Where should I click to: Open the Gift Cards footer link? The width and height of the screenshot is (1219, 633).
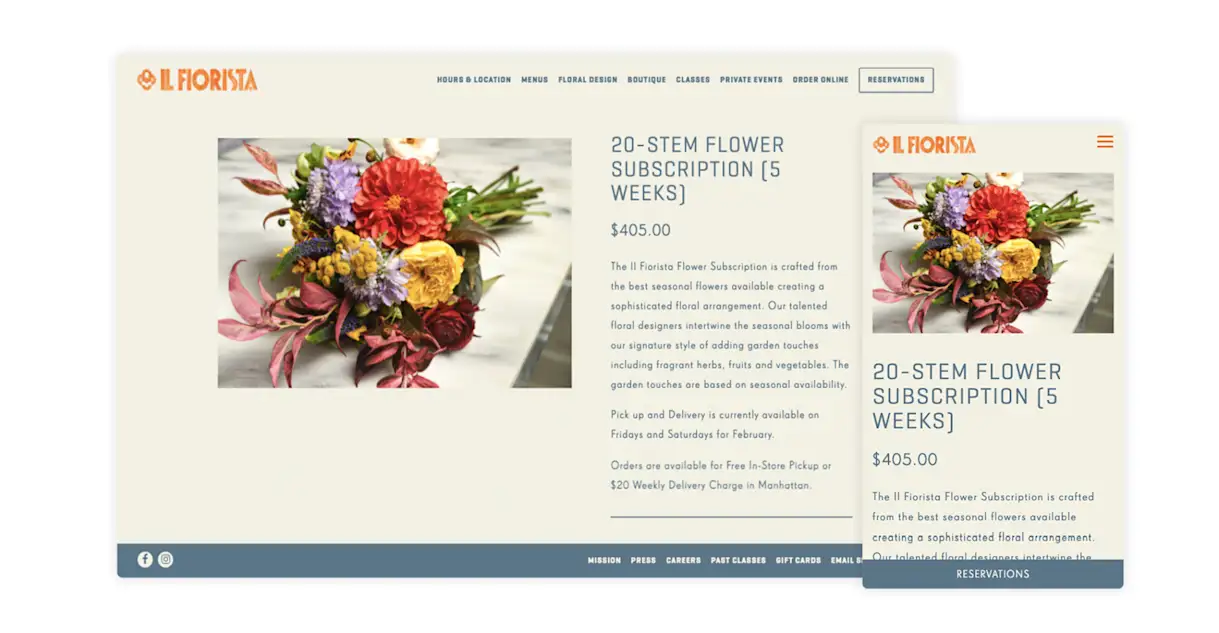point(799,561)
